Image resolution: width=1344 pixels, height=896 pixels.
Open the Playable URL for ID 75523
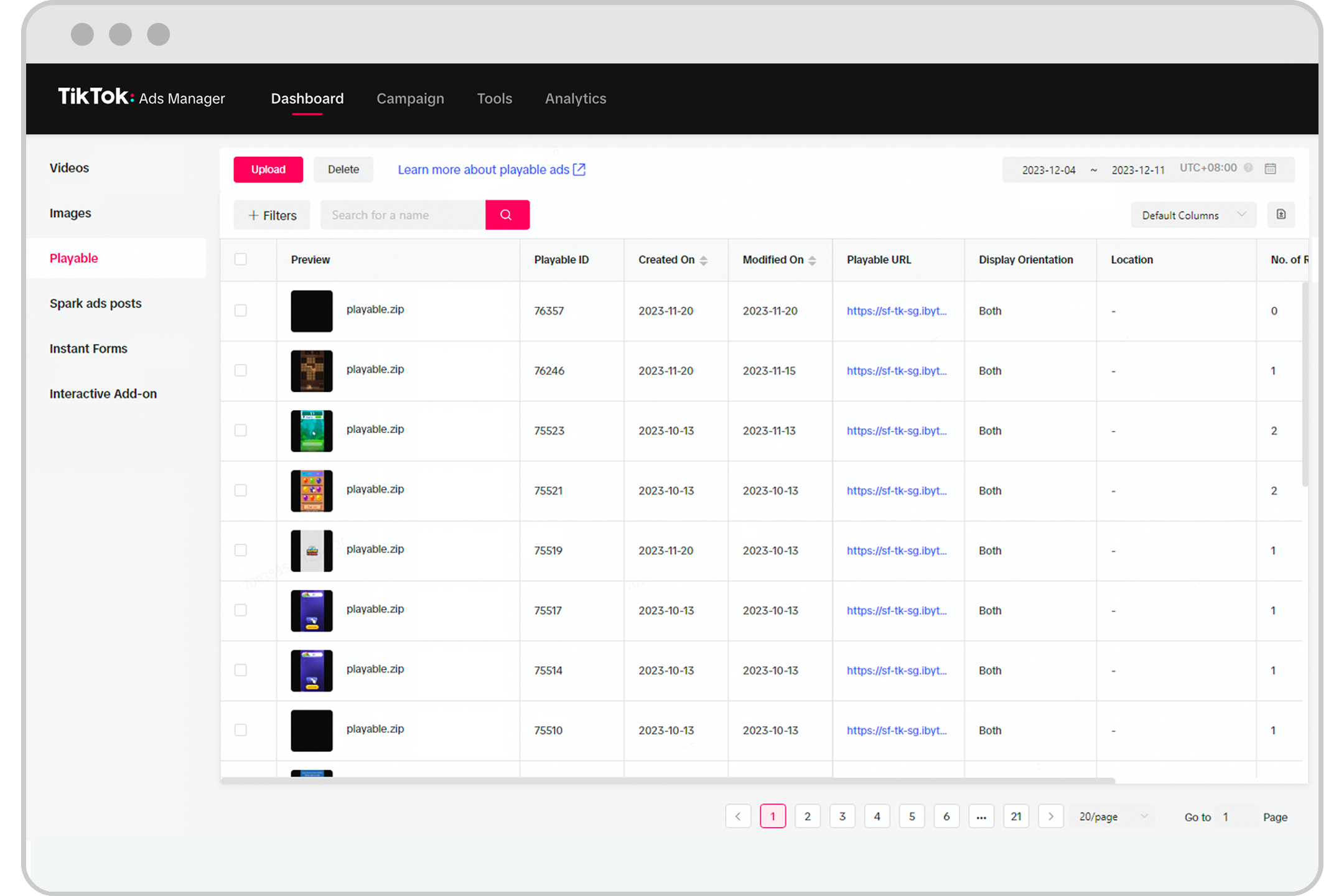tap(897, 431)
